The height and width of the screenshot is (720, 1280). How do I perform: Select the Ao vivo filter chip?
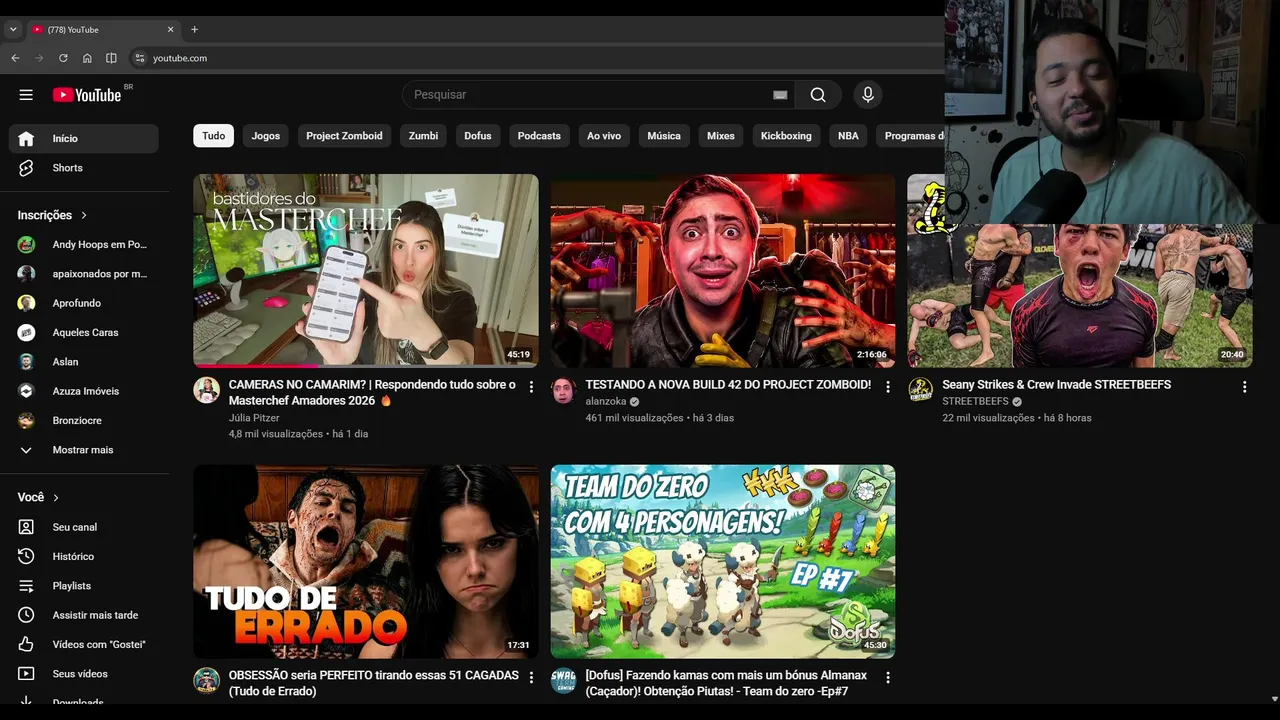(604, 136)
